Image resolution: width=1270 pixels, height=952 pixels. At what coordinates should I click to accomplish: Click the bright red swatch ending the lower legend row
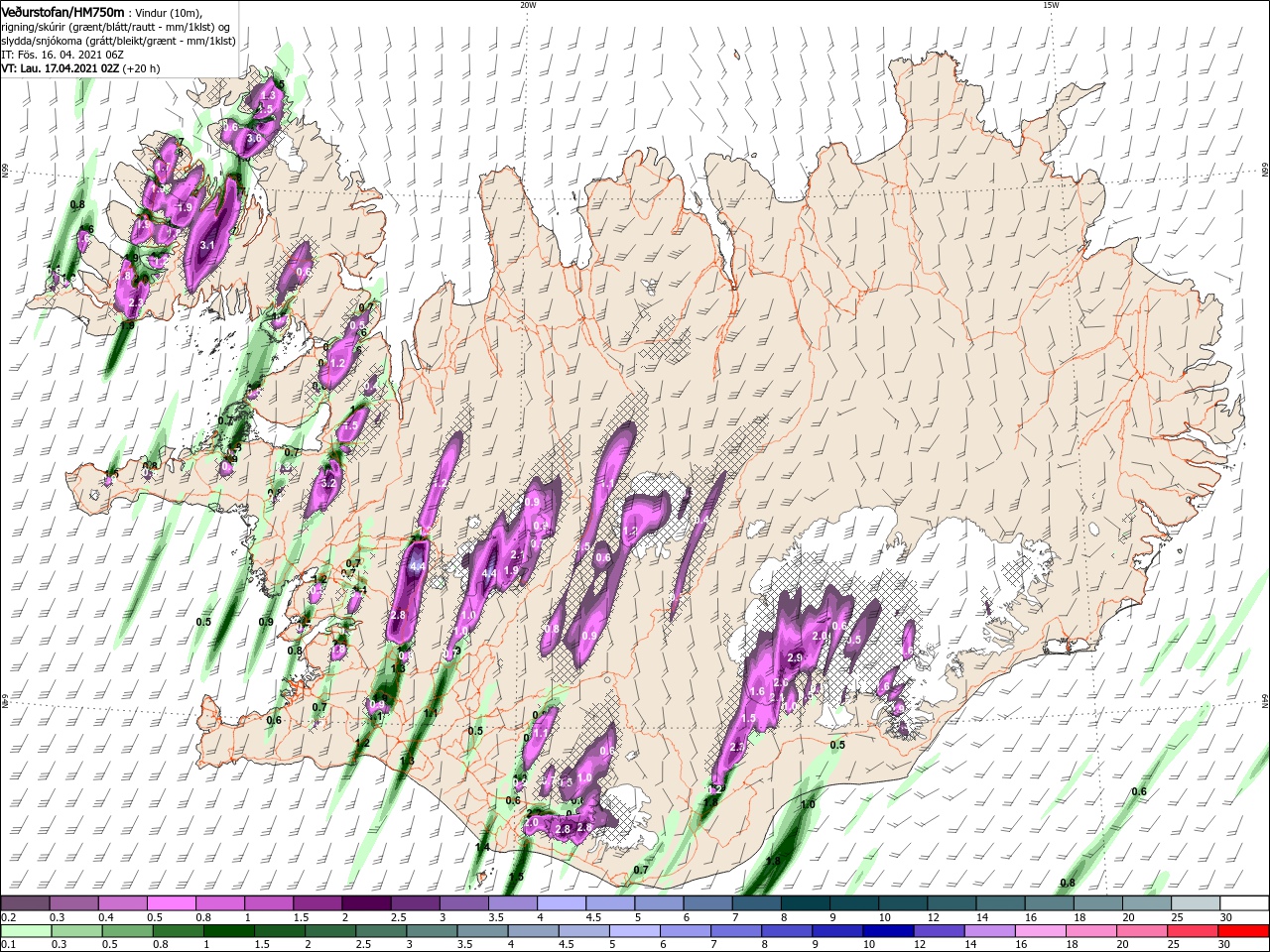1244,931
